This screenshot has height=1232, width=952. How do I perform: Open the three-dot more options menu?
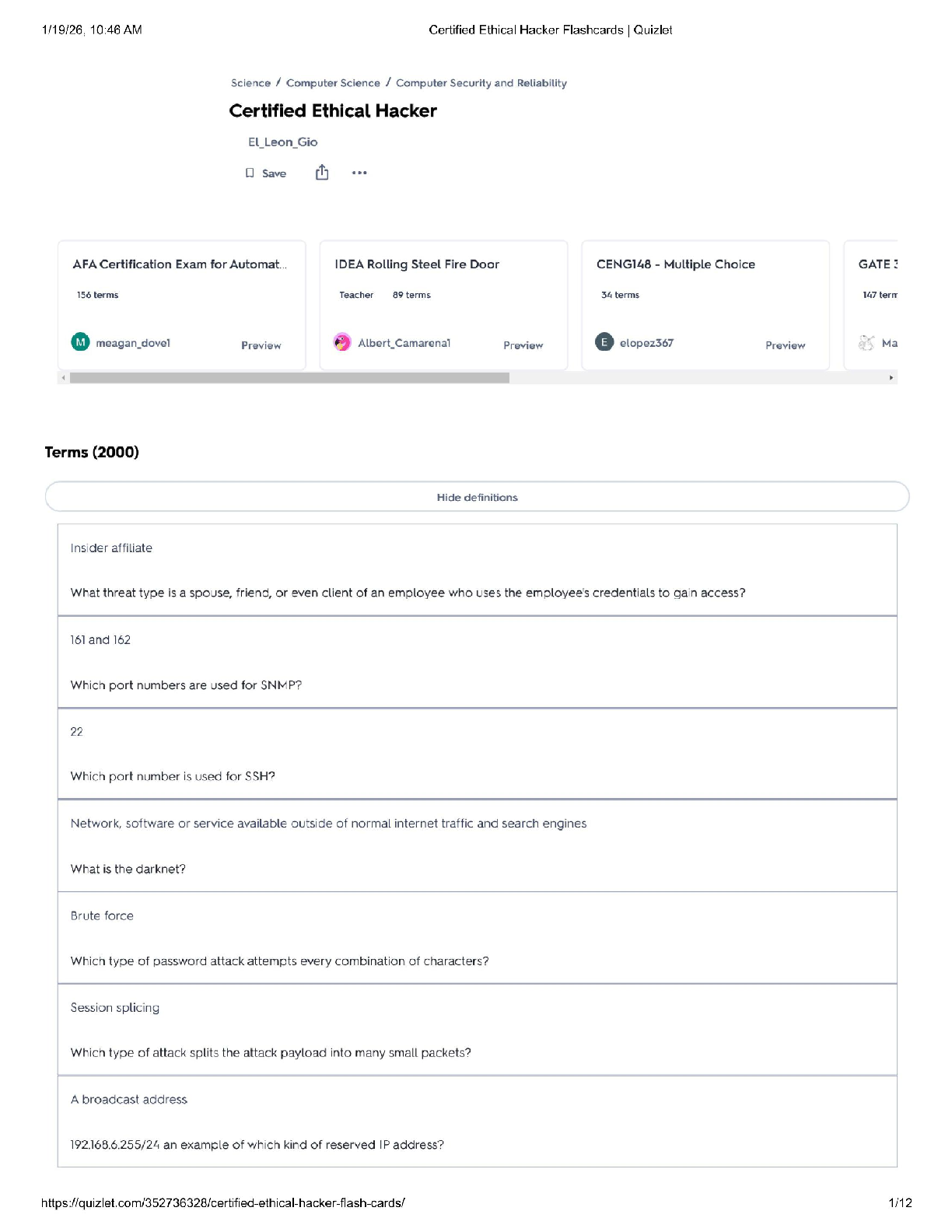coord(359,173)
